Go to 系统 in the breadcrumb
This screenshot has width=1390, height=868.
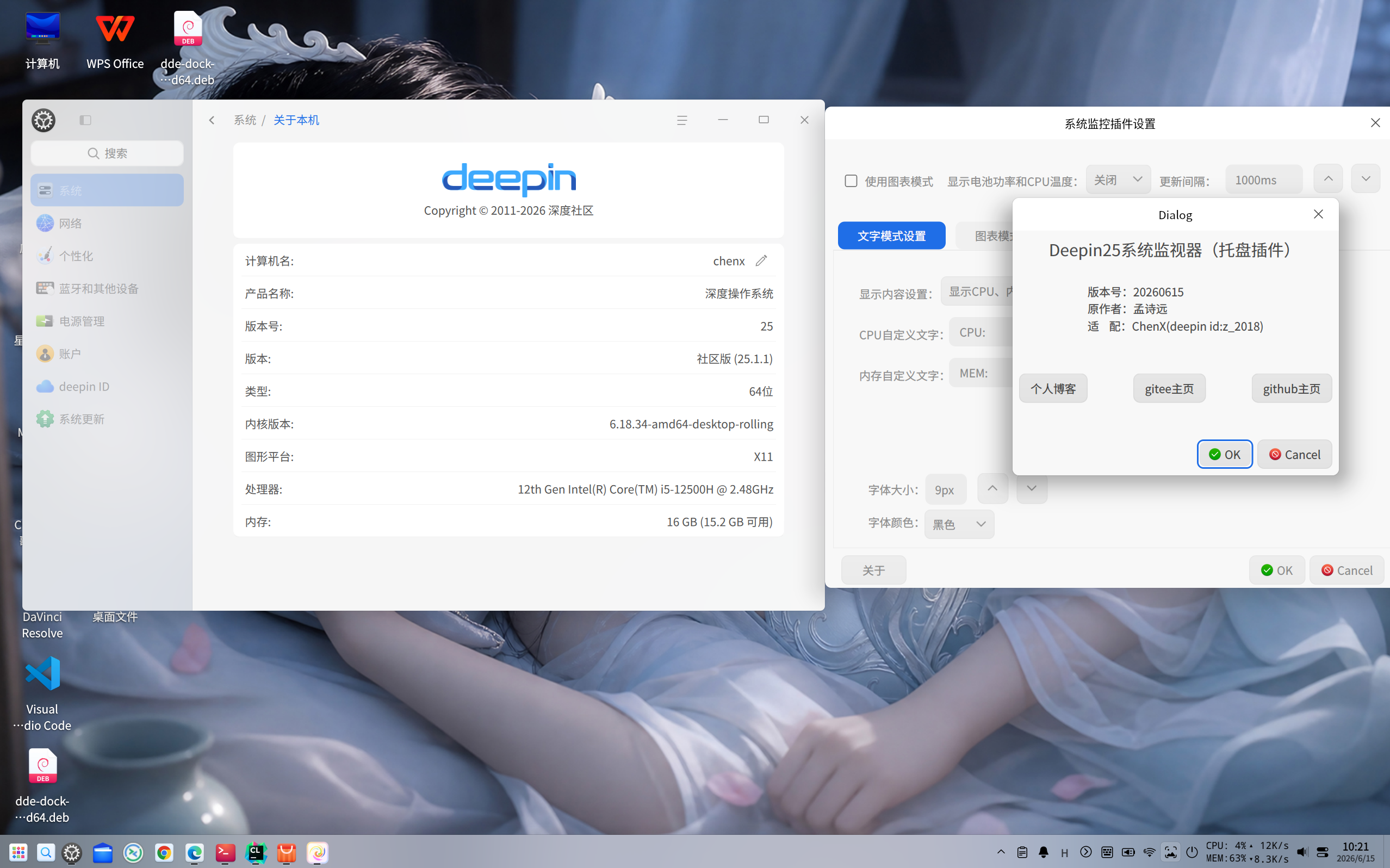tap(245, 120)
